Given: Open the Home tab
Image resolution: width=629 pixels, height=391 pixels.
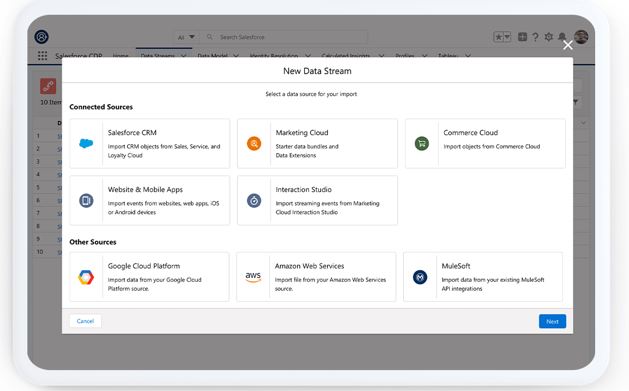Looking at the screenshot, I should click(x=120, y=55).
